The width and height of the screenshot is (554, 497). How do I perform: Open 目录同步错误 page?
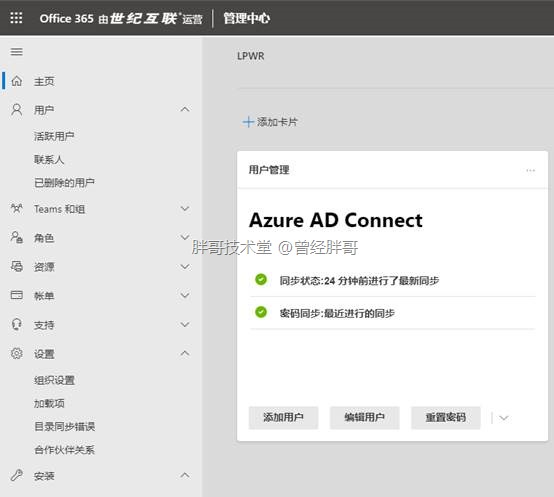pos(65,426)
